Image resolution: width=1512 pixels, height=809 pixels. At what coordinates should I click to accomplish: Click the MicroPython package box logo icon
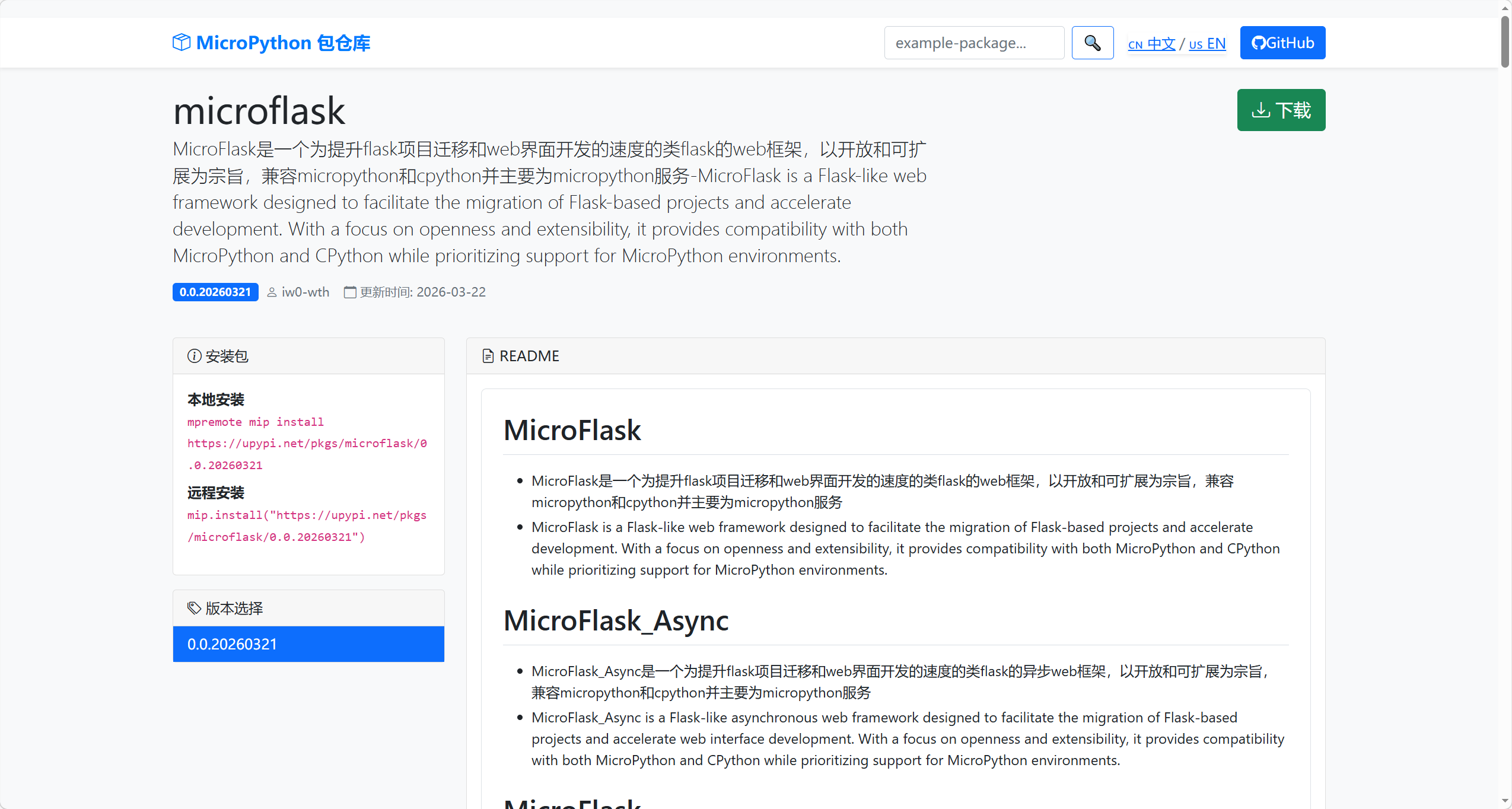point(182,43)
